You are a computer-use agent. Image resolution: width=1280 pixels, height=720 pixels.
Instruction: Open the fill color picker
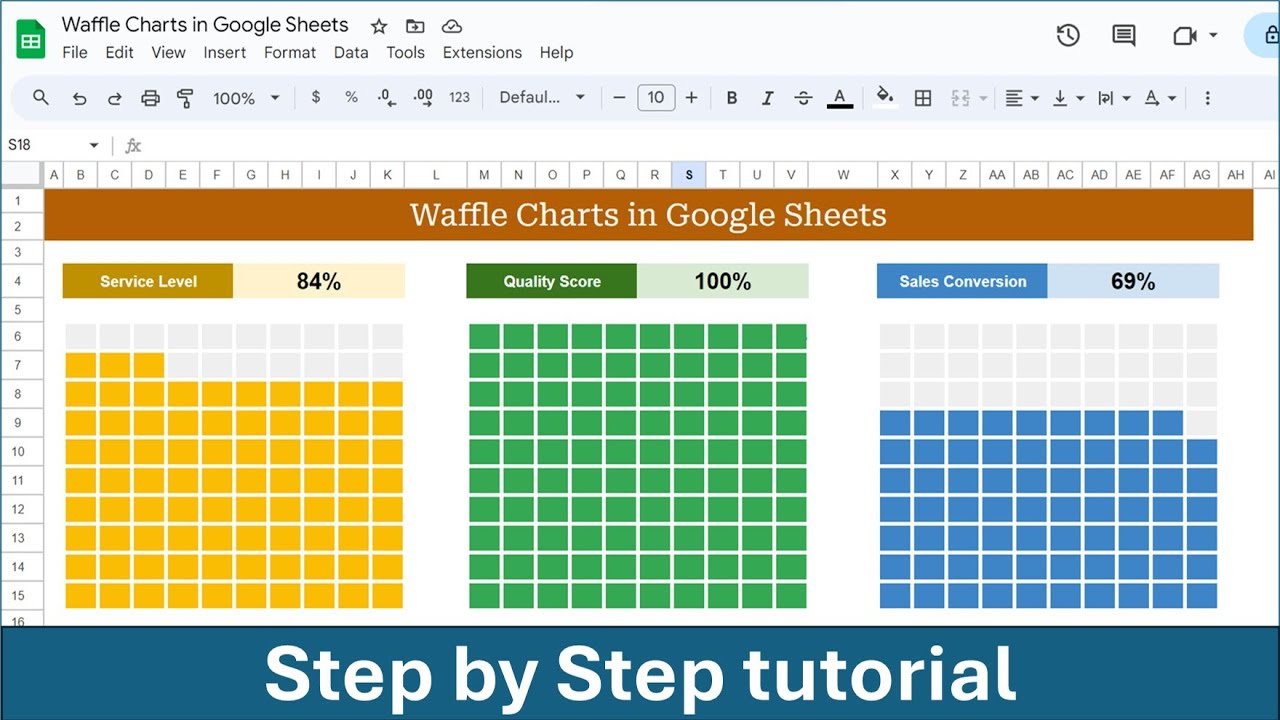[x=885, y=97]
